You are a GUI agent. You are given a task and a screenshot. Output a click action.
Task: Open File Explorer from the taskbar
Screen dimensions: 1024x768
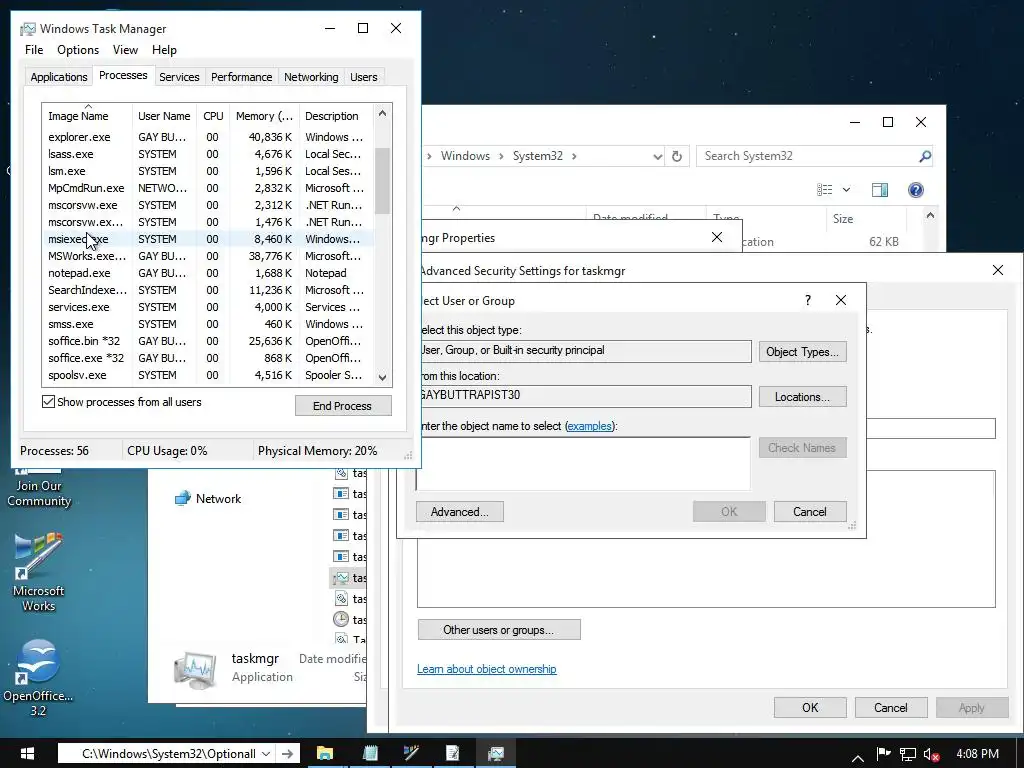tap(325, 753)
